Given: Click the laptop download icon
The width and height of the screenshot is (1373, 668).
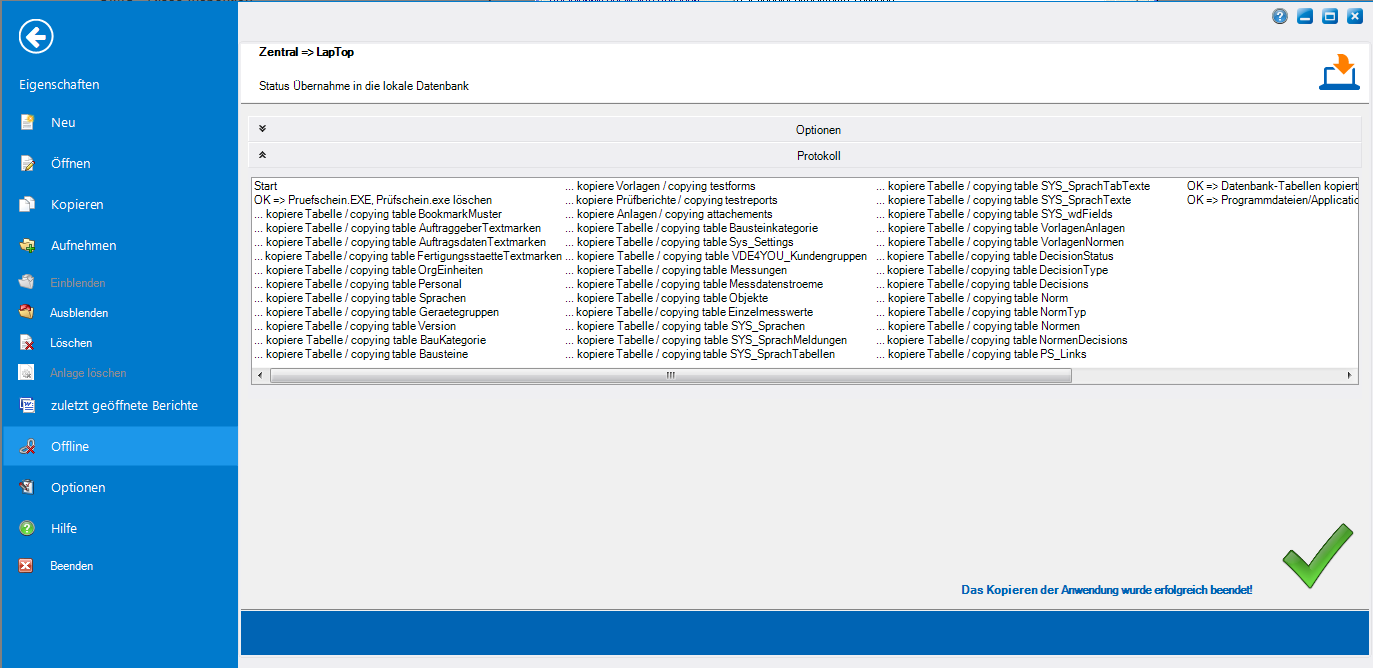Looking at the screenshot, I should pyautogui.click(x=1338, y=74).
